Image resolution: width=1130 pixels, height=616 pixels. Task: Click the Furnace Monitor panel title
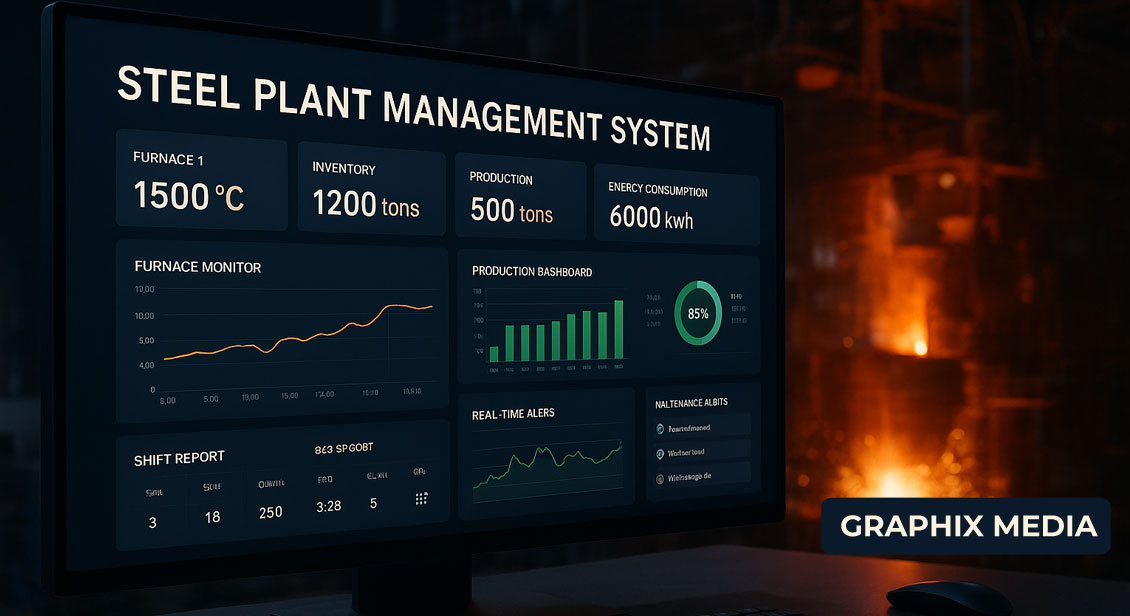198,267
